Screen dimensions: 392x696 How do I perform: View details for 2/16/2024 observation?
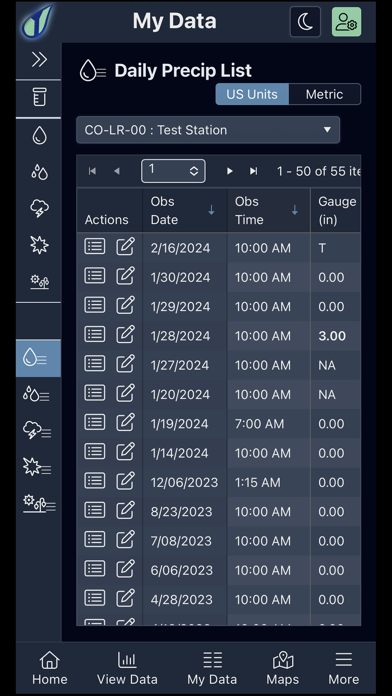(95, 246)
